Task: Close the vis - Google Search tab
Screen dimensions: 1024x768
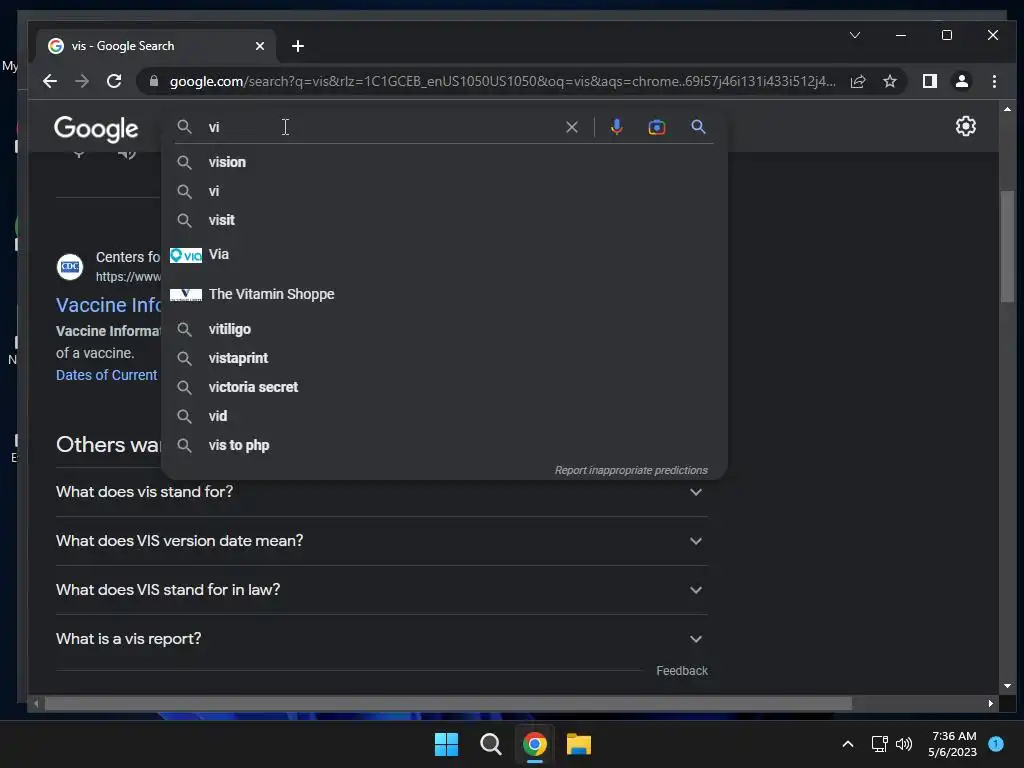Action: point(260,46)
